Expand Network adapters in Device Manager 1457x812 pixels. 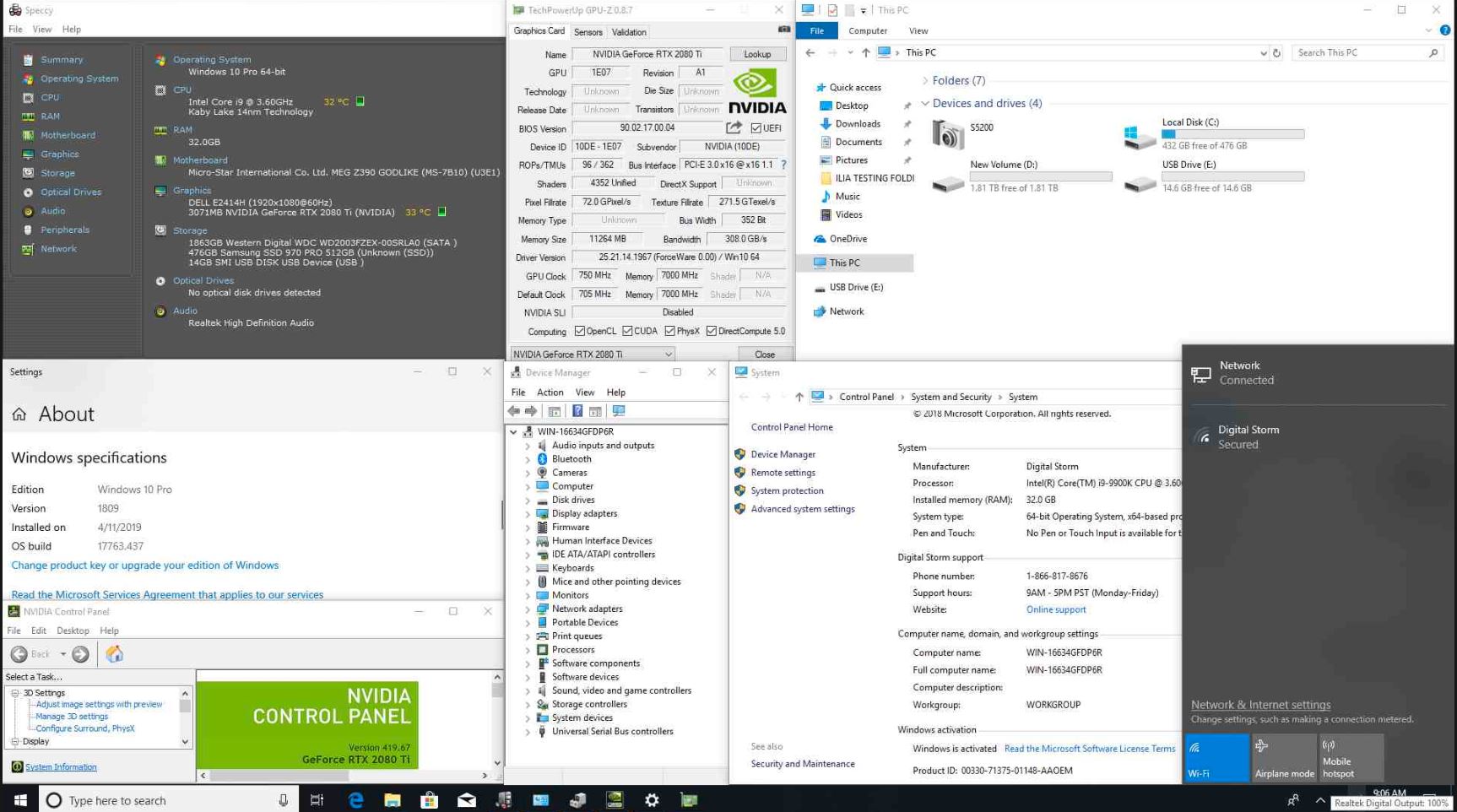tap(528, 609)
